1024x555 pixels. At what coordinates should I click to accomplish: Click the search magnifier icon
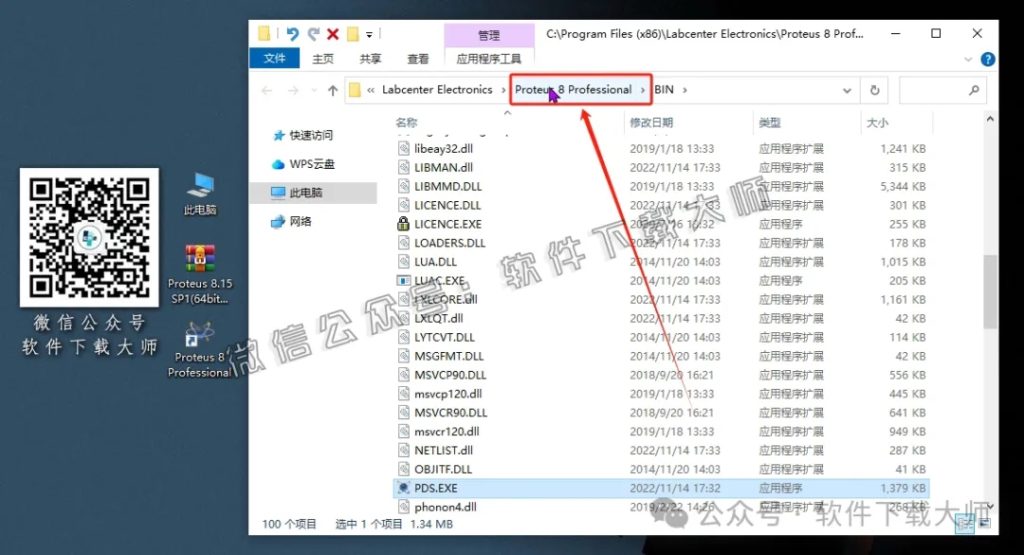(974, 90)
